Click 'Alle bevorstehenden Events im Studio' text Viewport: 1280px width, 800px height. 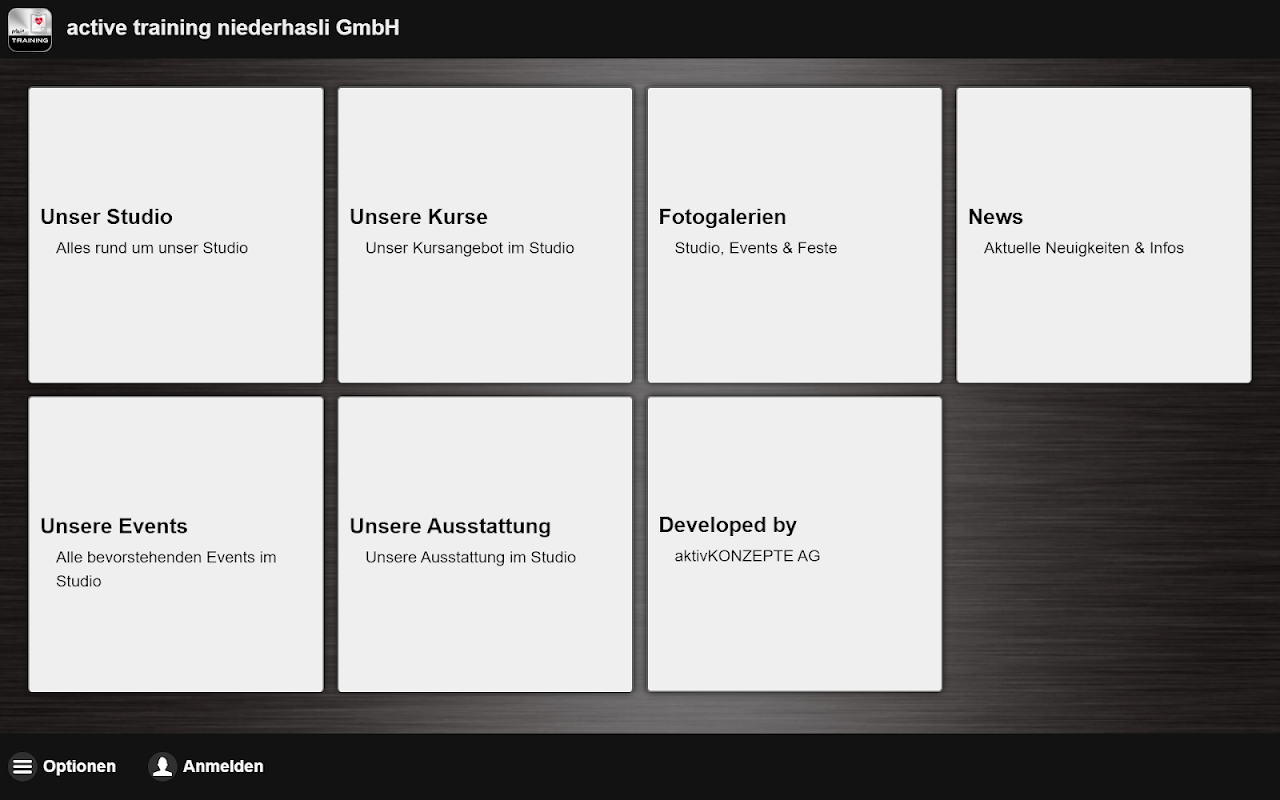click(x=166, y=569)
